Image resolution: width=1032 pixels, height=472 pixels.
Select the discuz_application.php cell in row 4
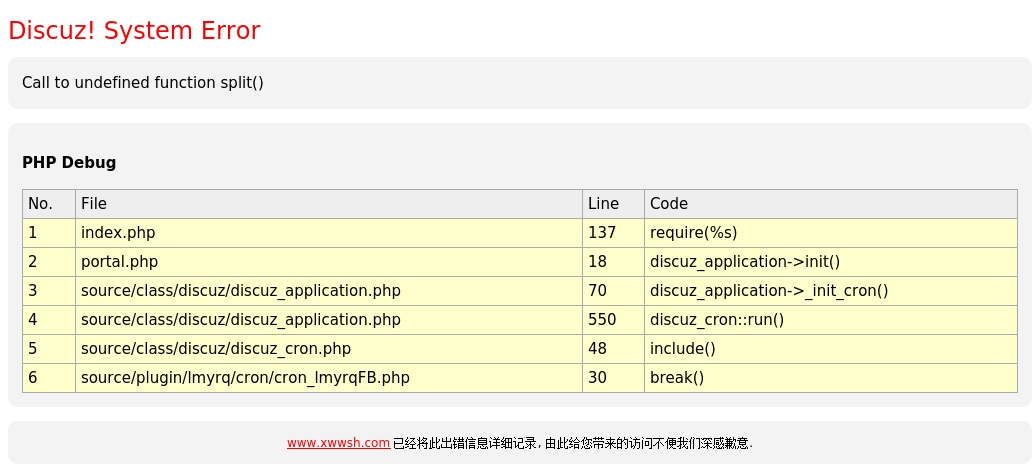pyautogui.click(x=328, y=320)
